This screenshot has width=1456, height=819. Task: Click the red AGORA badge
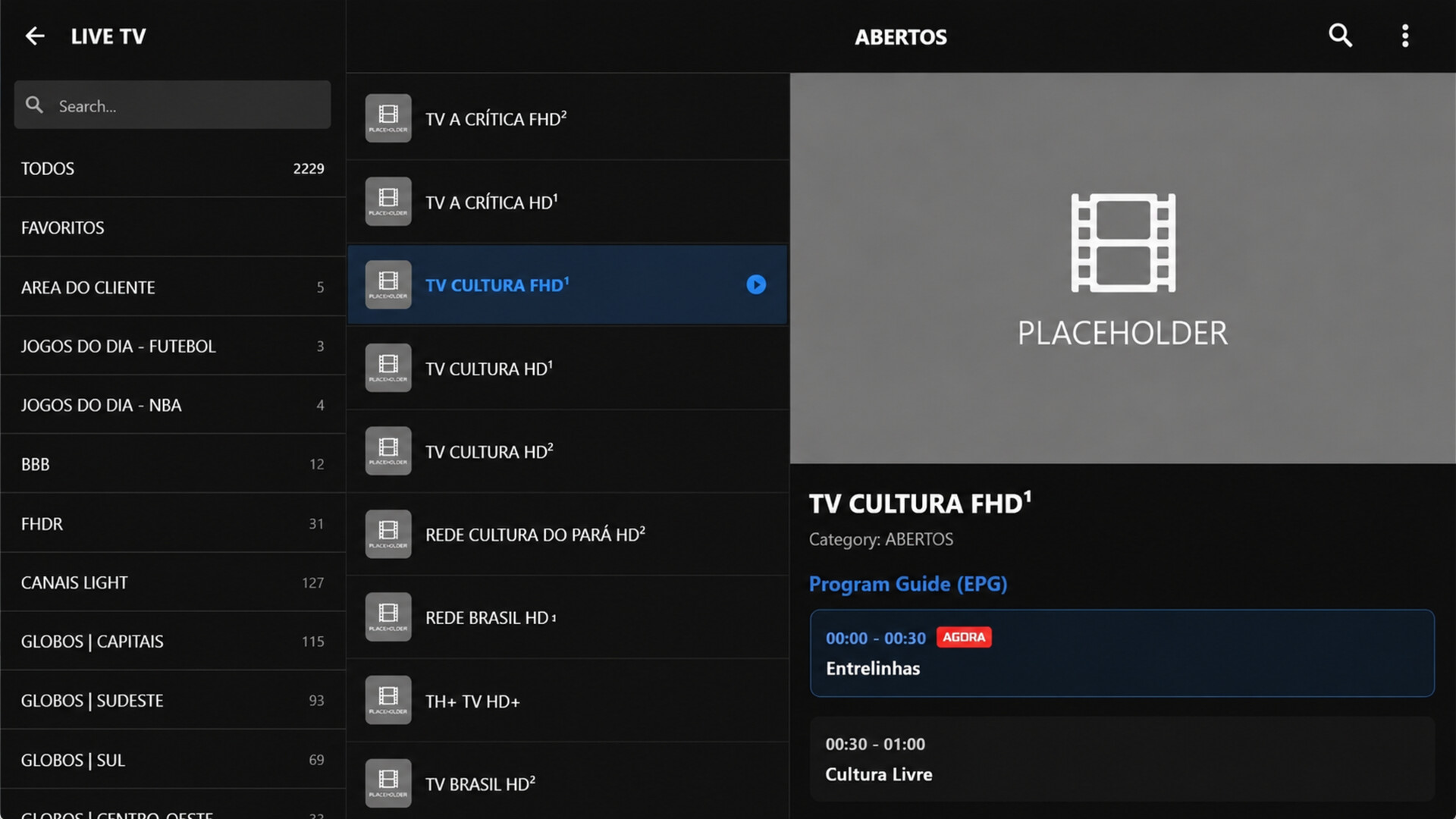964,637
